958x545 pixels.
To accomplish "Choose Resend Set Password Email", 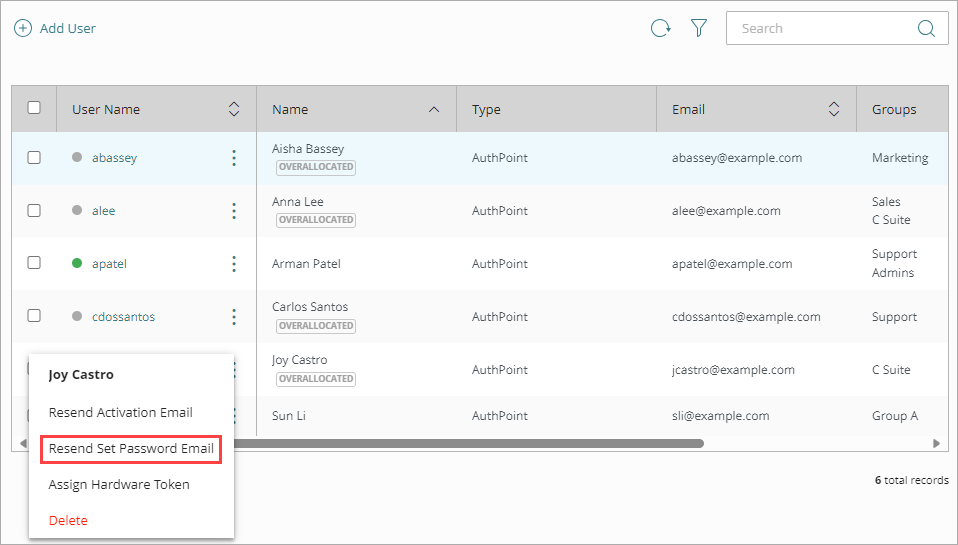I will (131, 449).
